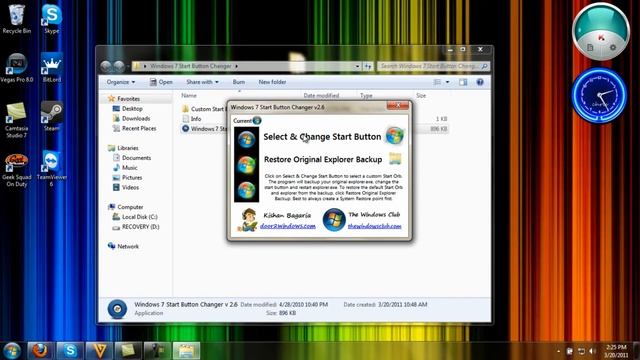The width and height of the screenshot is (640, 360).
Task: Open the BitLord desktop shortcut
Action: 51,68
